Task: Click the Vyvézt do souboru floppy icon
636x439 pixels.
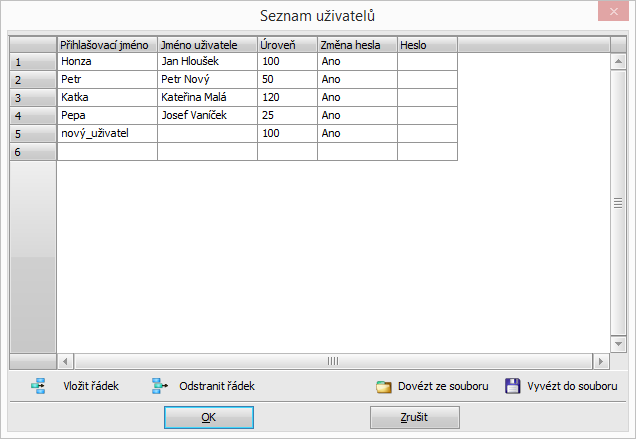Action: click(512, 386)
